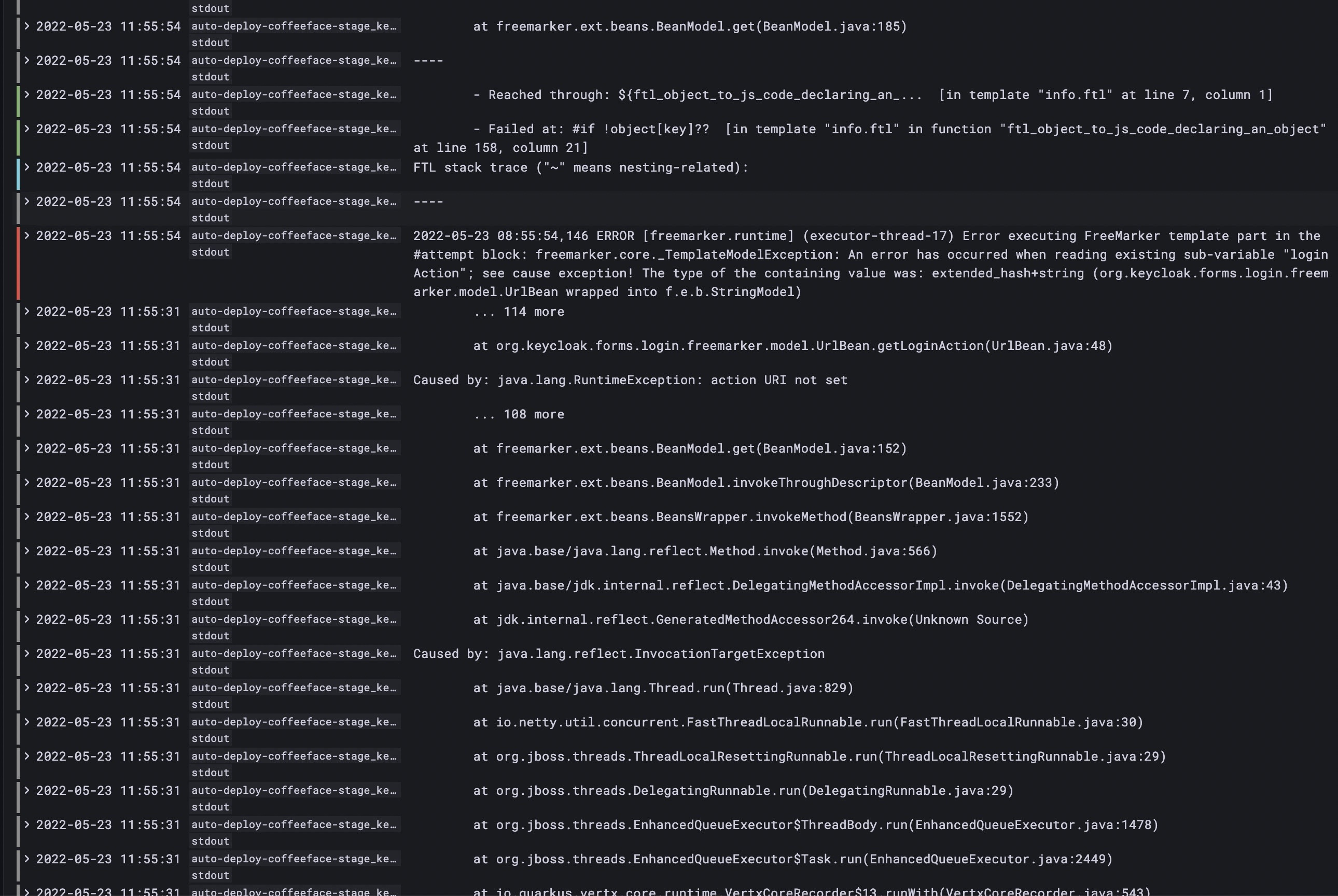Viewport: 1338px width, 896px height.
Task: Click the '... 108 more' message text
Action: click(x=519, y=414)
